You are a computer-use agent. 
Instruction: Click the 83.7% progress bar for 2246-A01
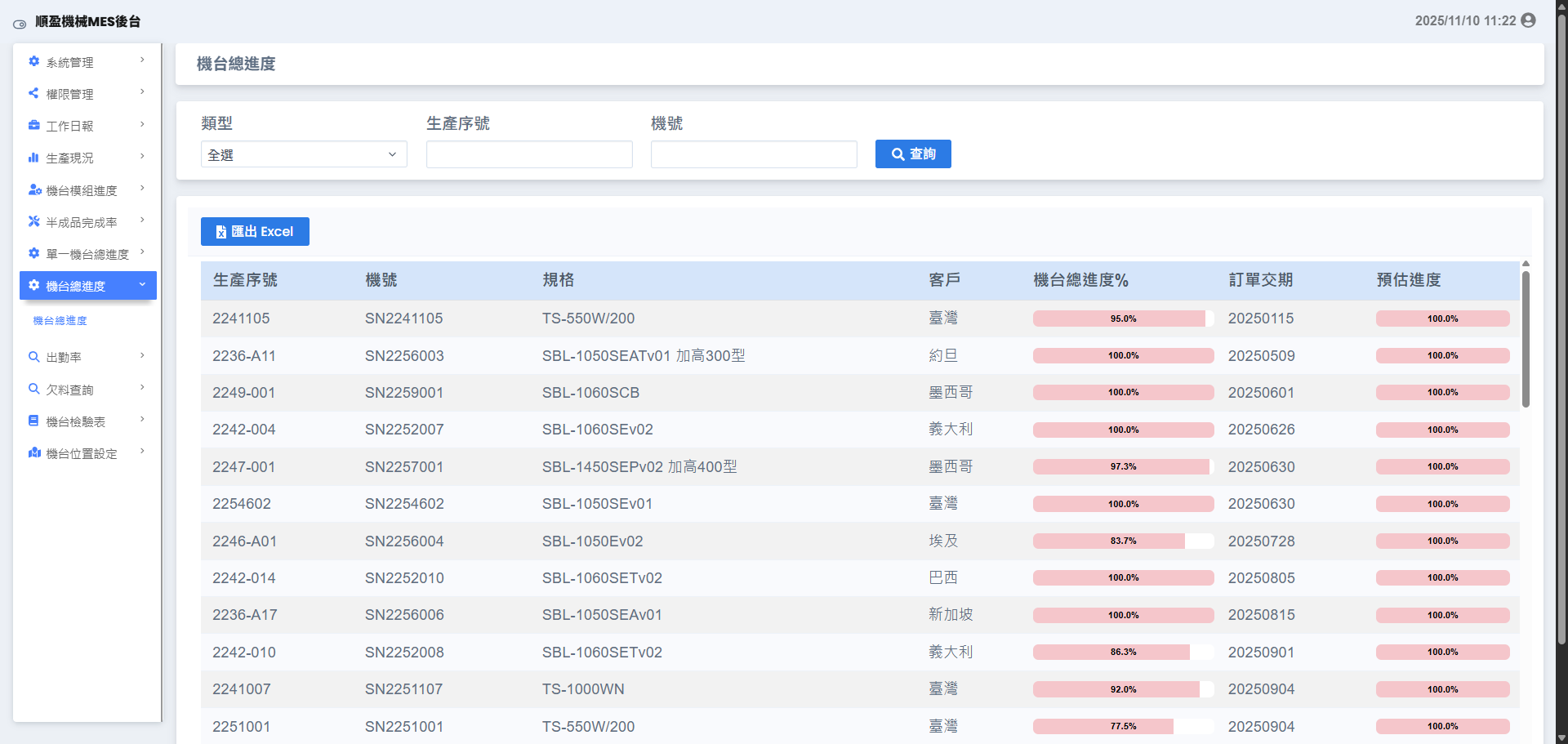click(x=1123, y=541)
